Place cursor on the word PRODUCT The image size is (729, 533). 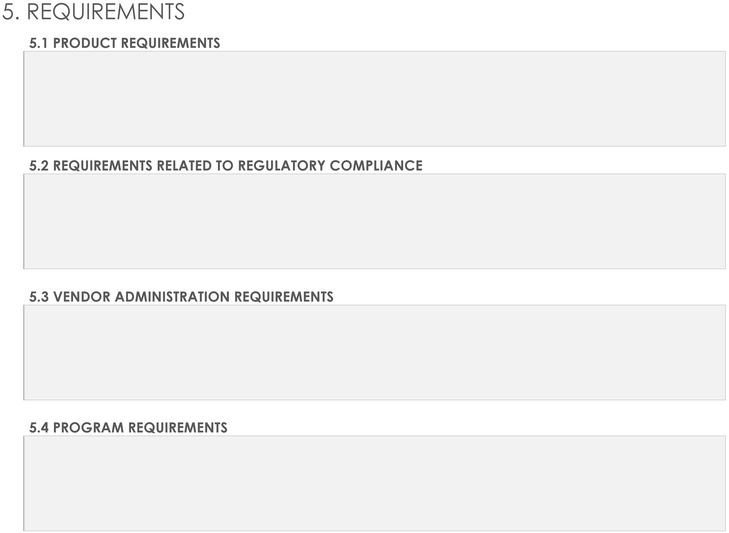85,43
